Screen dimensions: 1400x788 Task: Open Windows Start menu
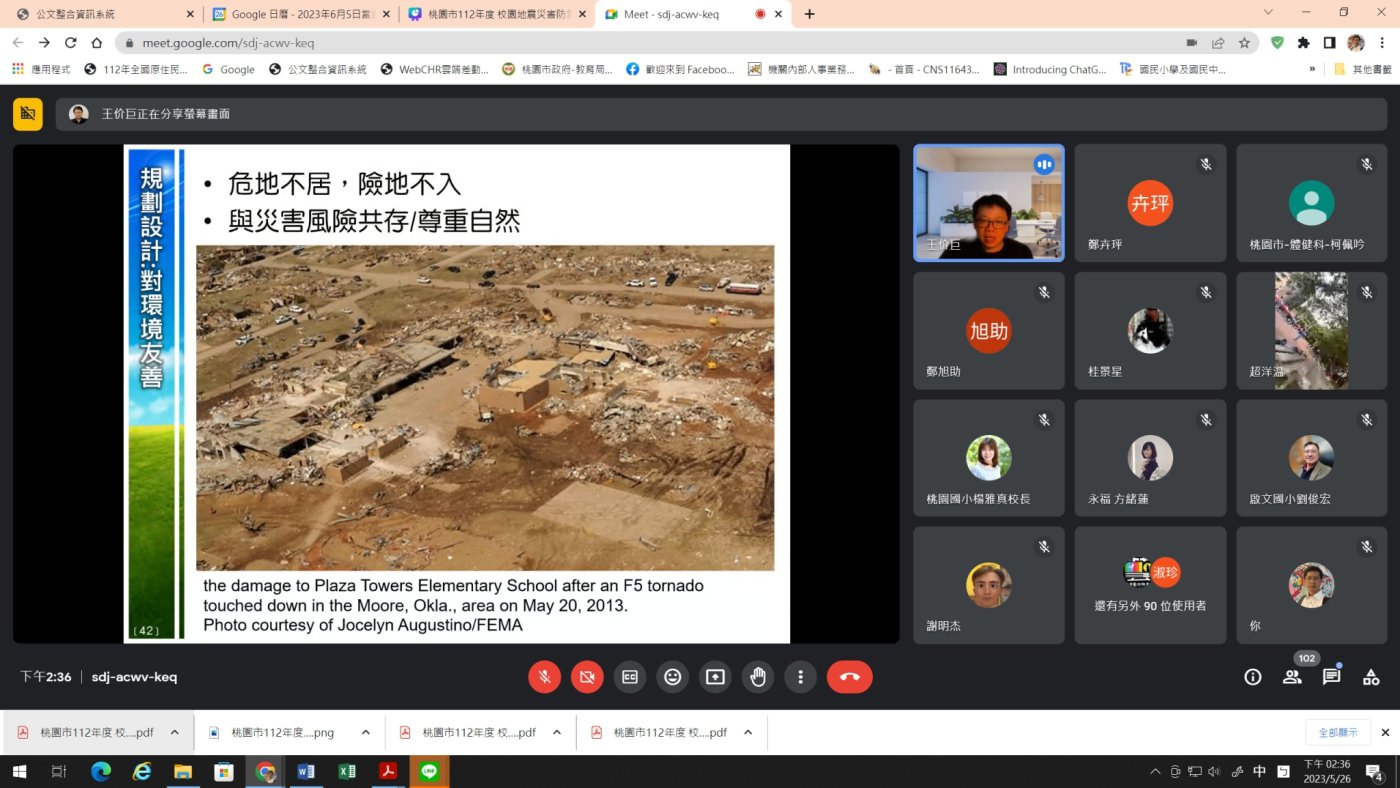[18, 771]
